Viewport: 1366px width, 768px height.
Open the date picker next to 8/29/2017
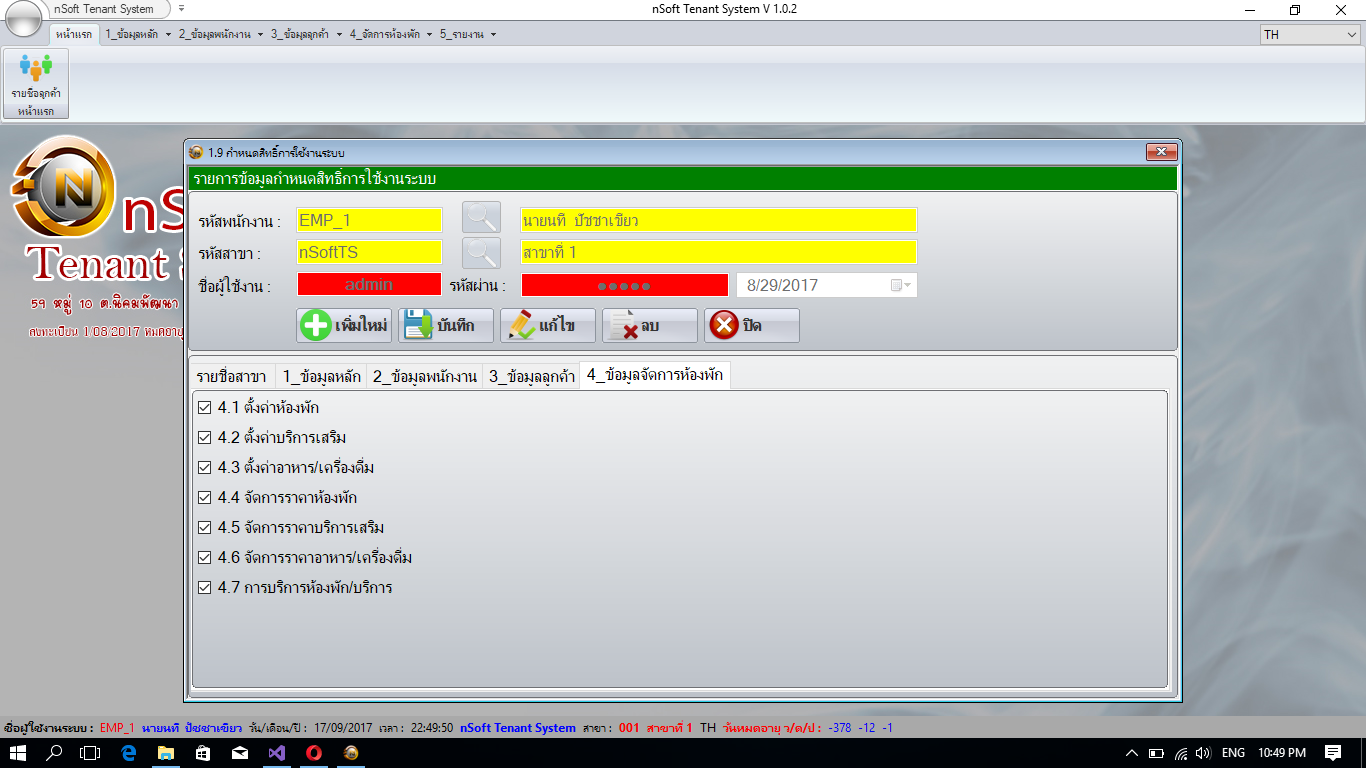(x=902, y=284)
